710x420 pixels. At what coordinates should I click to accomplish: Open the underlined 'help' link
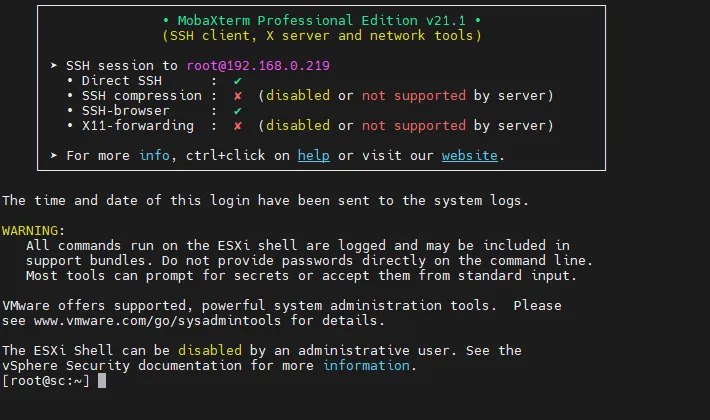(x=313, y=156)
